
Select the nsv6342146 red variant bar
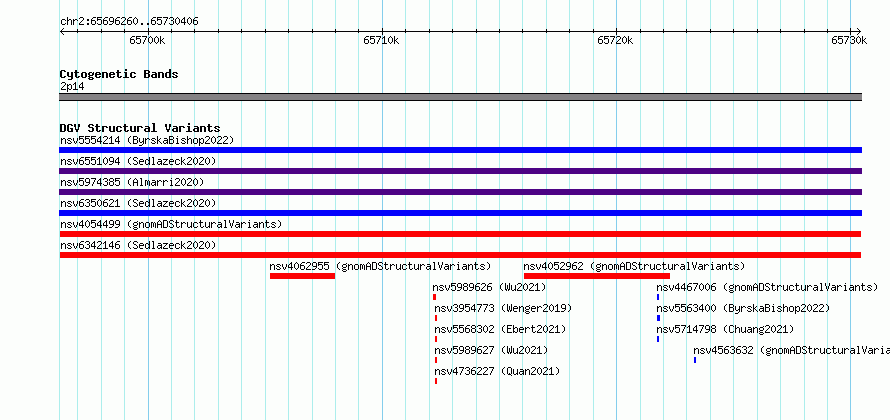(x=460, y=255)
